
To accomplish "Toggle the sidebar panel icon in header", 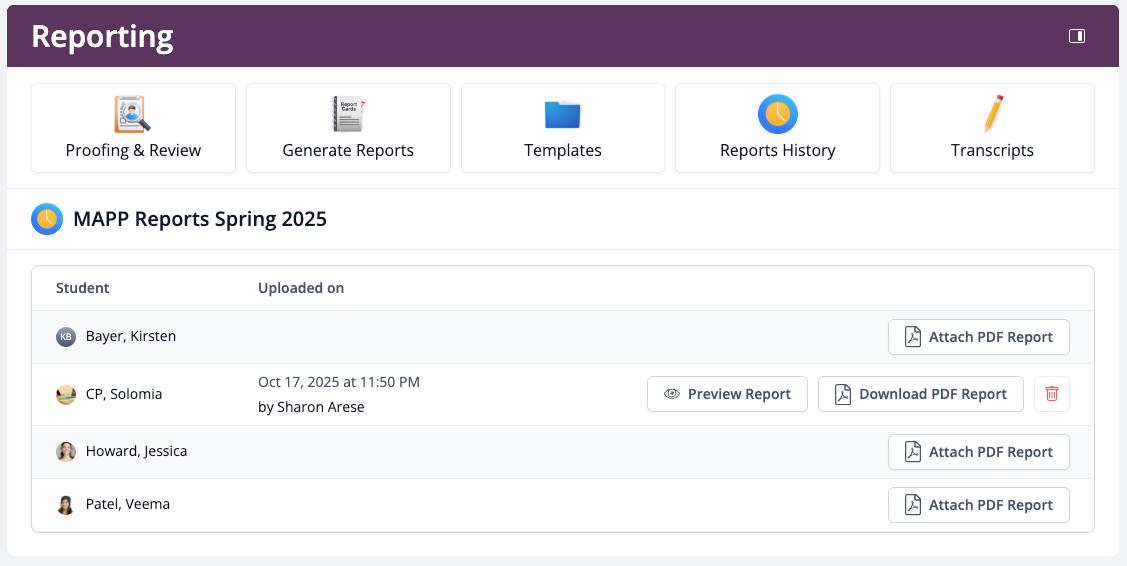I will pyautogui.click(x=1077, y=36).
